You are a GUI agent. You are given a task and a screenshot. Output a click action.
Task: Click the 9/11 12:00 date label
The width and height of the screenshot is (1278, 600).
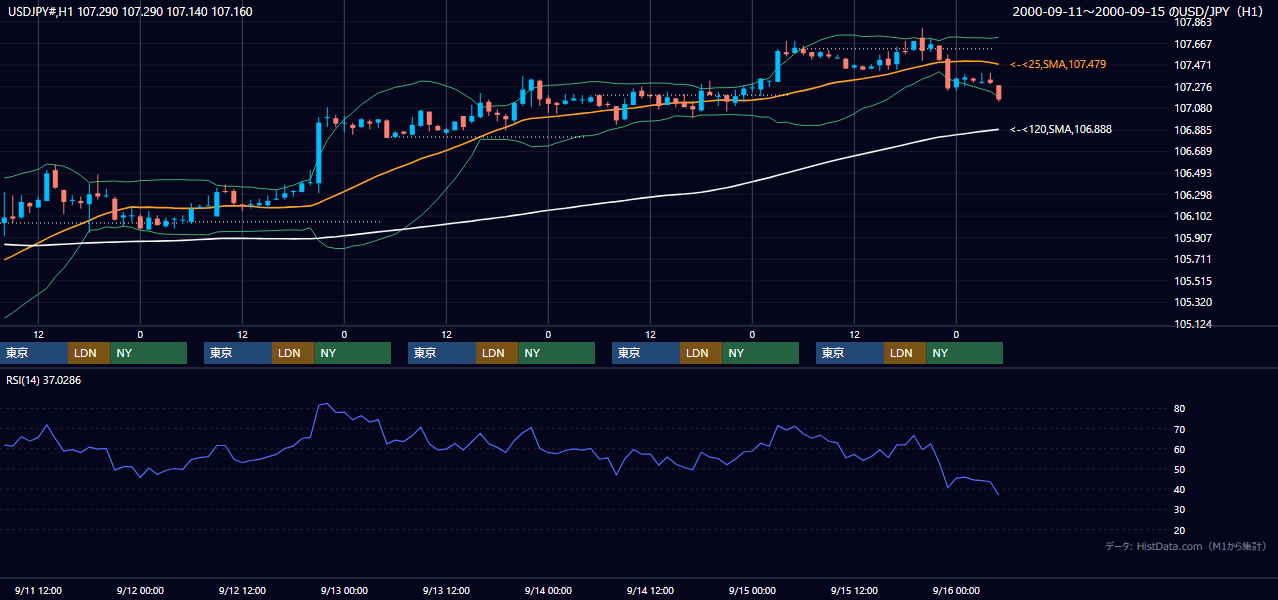click(39, 590)
